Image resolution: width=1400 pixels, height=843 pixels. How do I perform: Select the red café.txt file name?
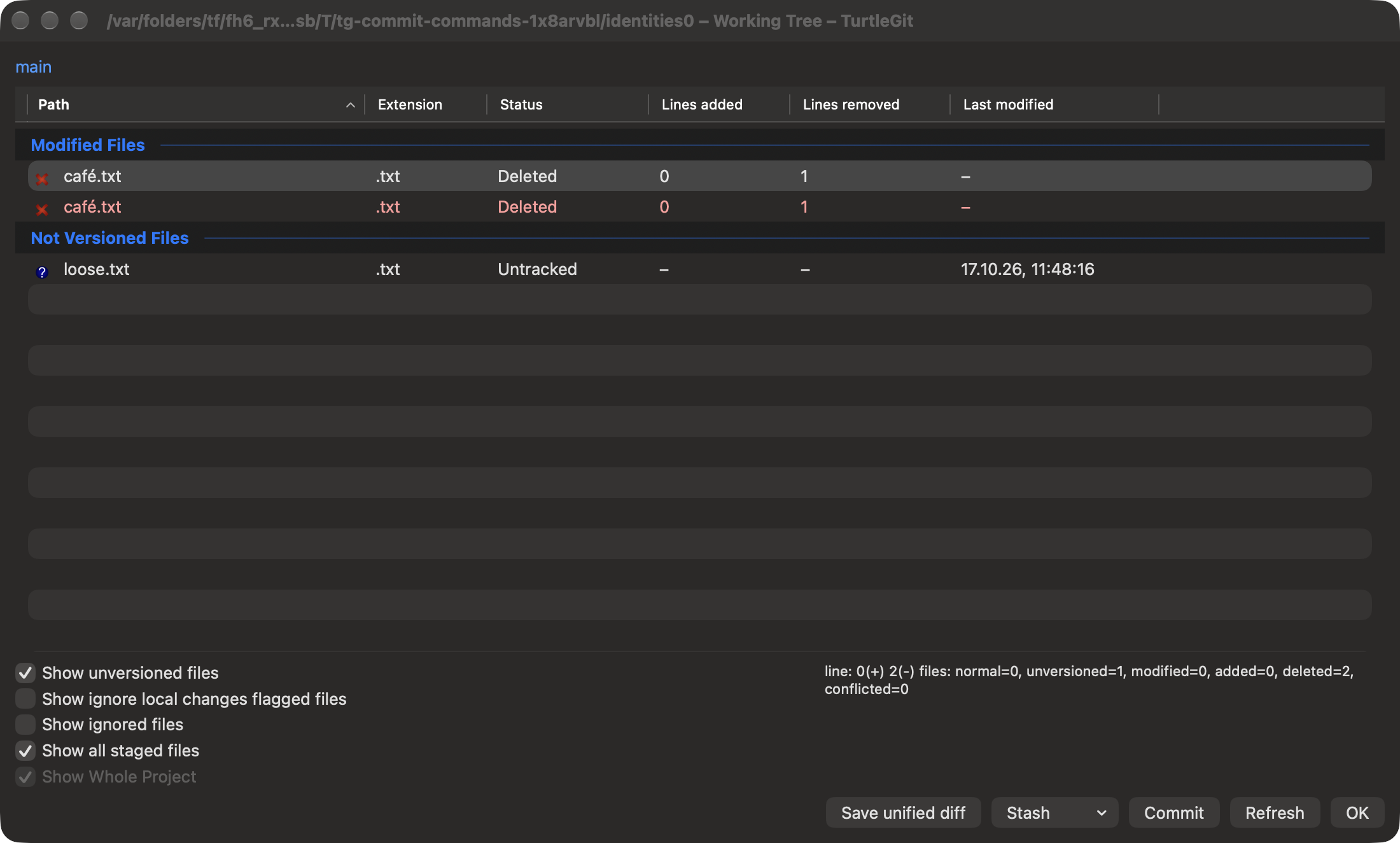coord(92,207)
